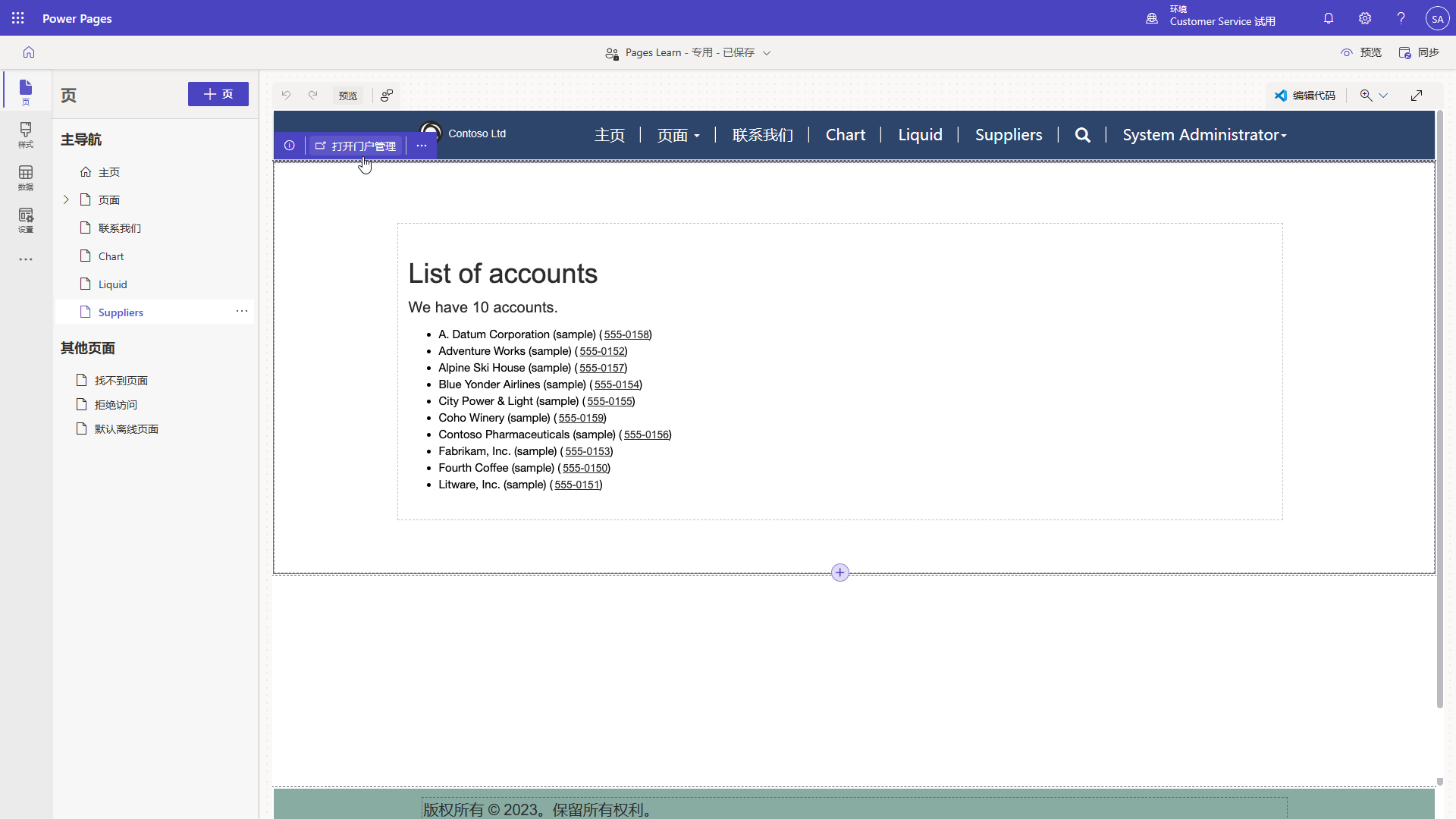This screenshot has height=819, width=1456.
Task: Click the search icon in site navigation
Action: click(1083, 135)
